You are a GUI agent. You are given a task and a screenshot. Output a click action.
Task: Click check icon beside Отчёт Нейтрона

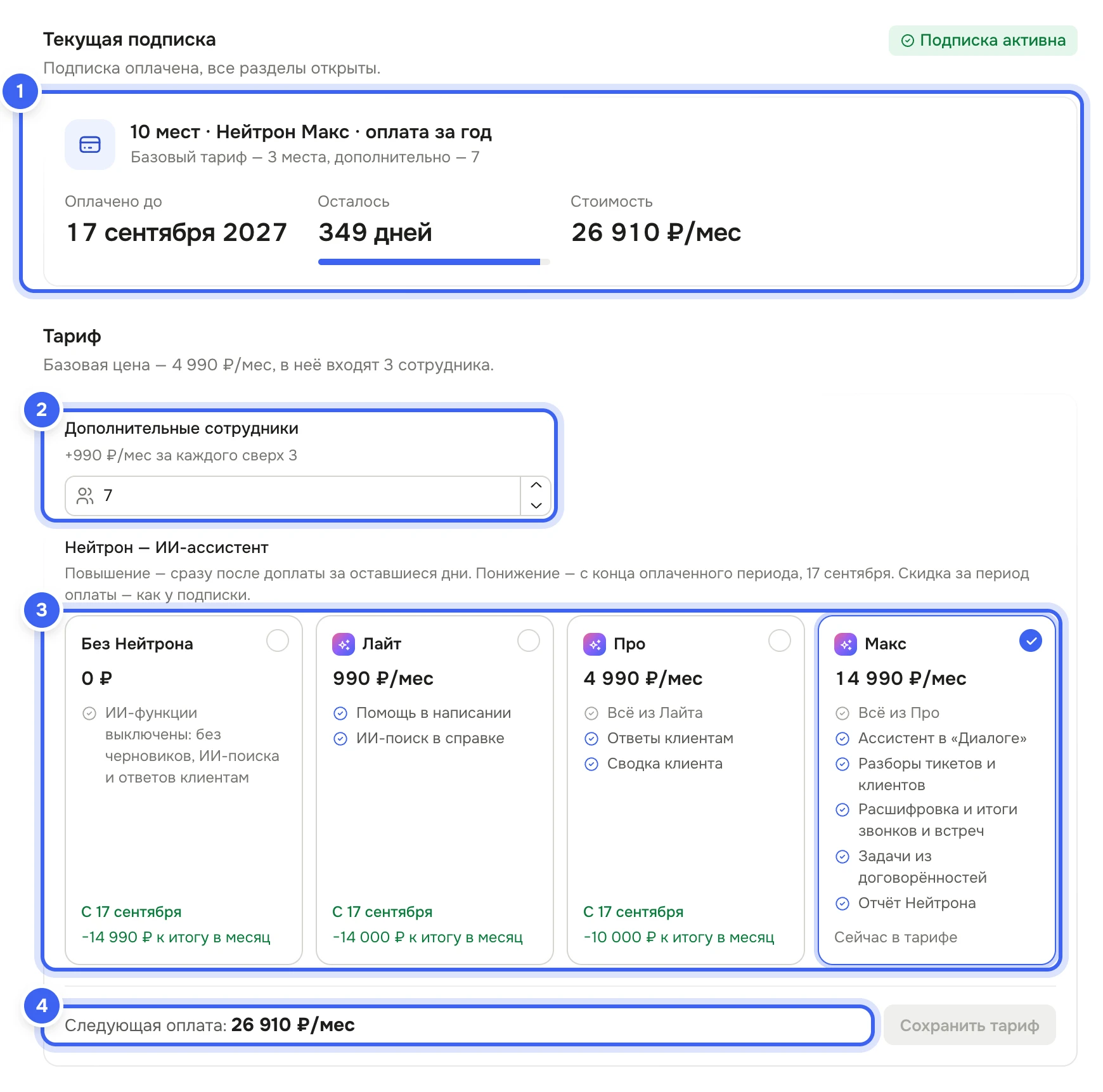click(x=842, y=904)
